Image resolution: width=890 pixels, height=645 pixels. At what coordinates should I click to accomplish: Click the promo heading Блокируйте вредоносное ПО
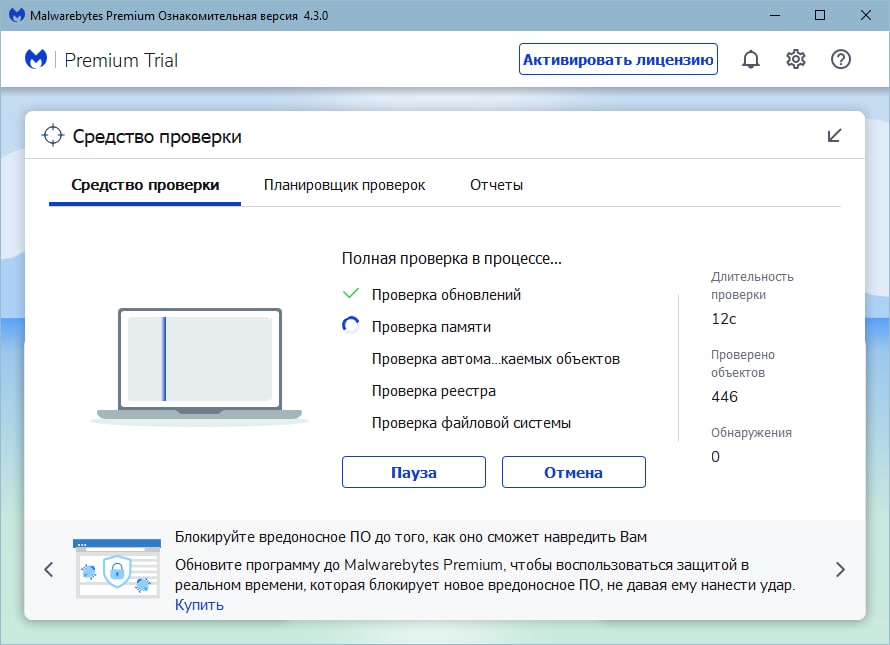click(411, 537)
